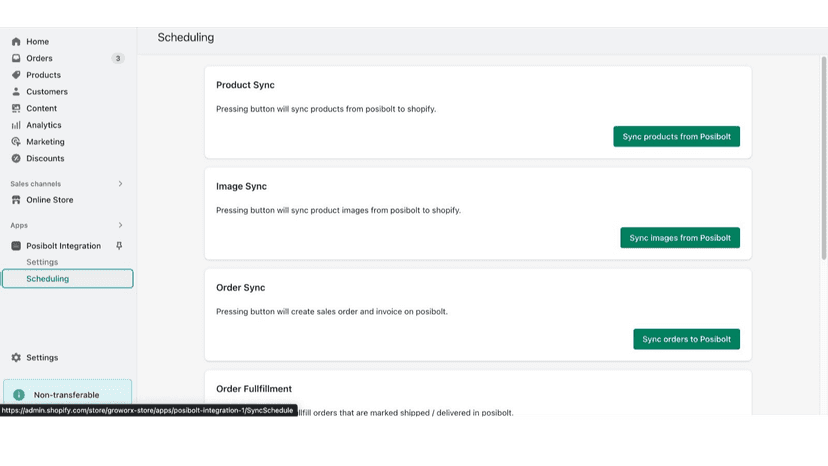Click the Orders count badge 3
Image resolution: width=828 pixels, height=466 pixels.
tap(118, 58)
